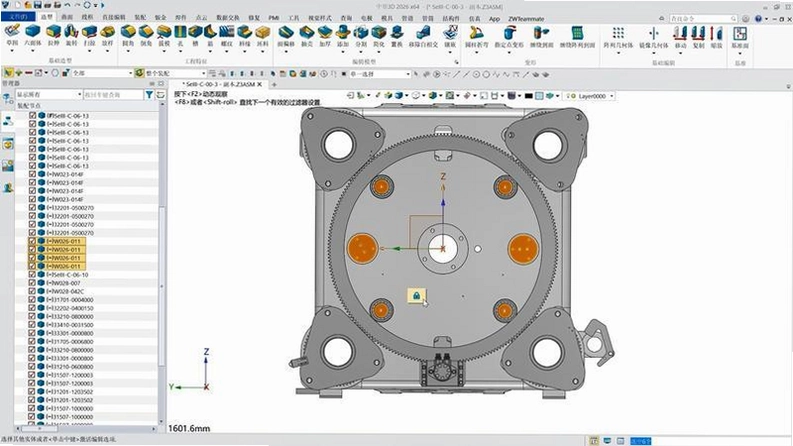This screenshot has height=446, width=793.
Task: Select the 孔 hole tool
Action: [x=180, y=35]
